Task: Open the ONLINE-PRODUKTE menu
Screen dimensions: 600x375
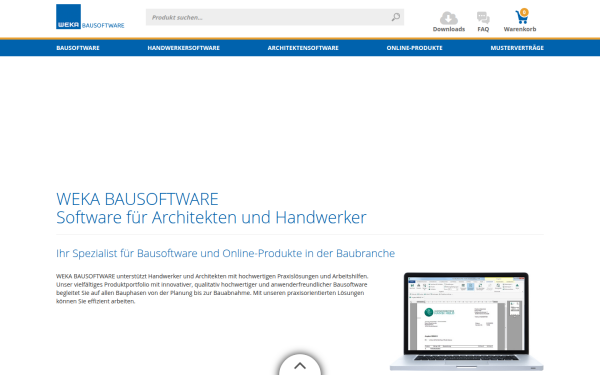Action: tap(414, 48)
